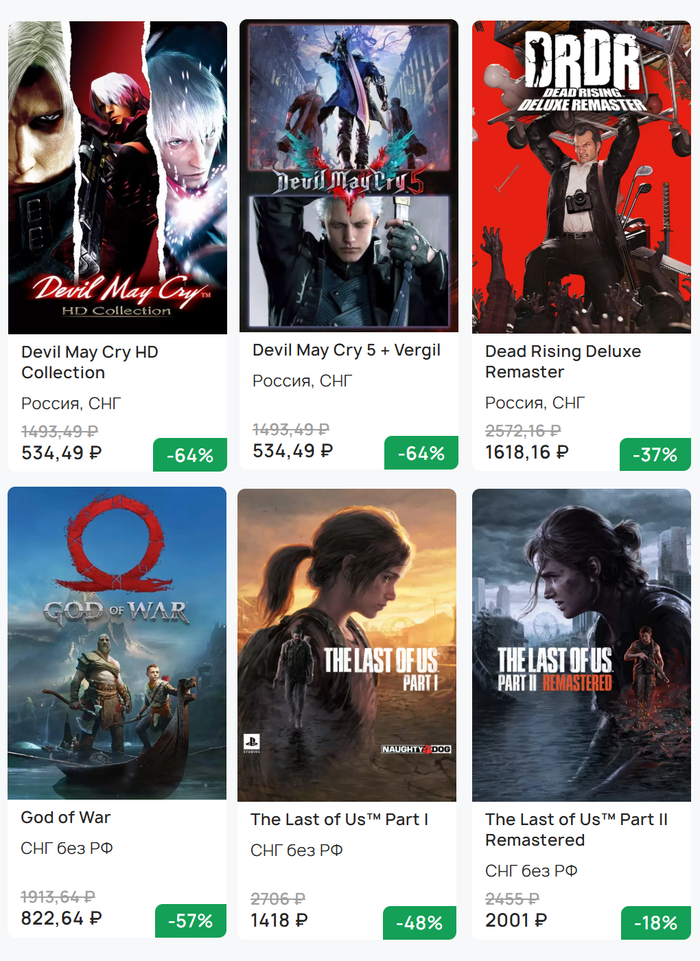The height and width of the screenshot is (961, 700).
Task: Click the Dead Rising Deluxe Remaster title link
Action: tap(563, 362)
